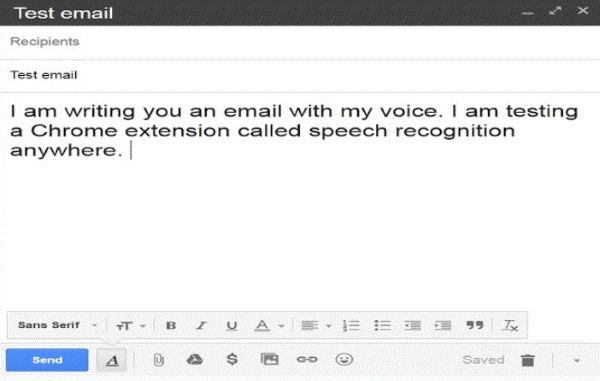This screenshot has width=600, height=381.
Task: Open the text color picker
Action: point(262,326)
